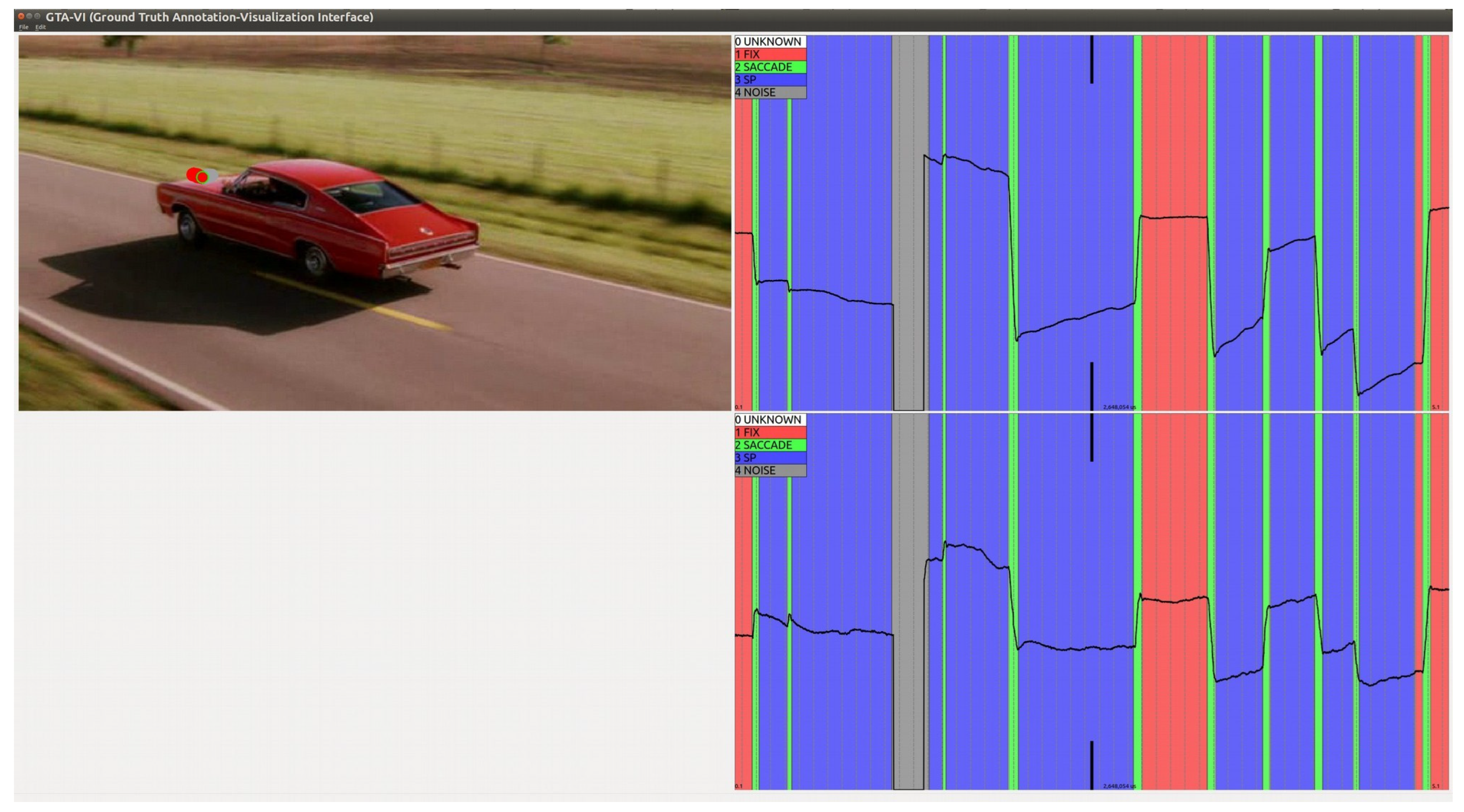Open the File menu
The height and width of the screenshot is (812, 1464).
pyautogui.click(x=23, y=27)
